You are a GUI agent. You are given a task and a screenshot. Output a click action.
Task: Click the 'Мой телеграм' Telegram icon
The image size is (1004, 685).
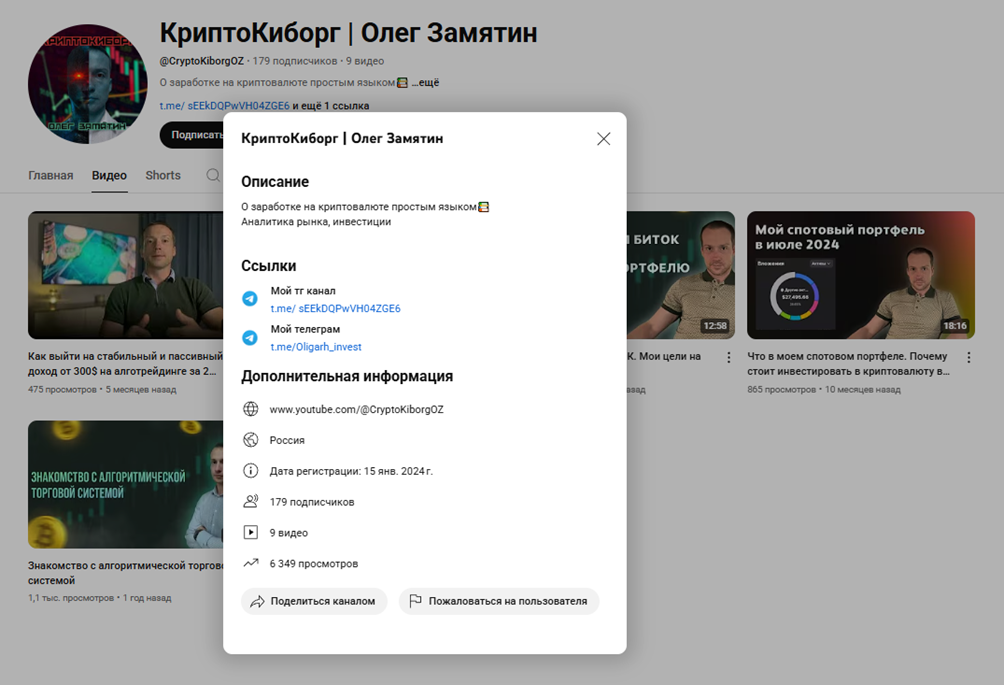[x=250, y=337]
